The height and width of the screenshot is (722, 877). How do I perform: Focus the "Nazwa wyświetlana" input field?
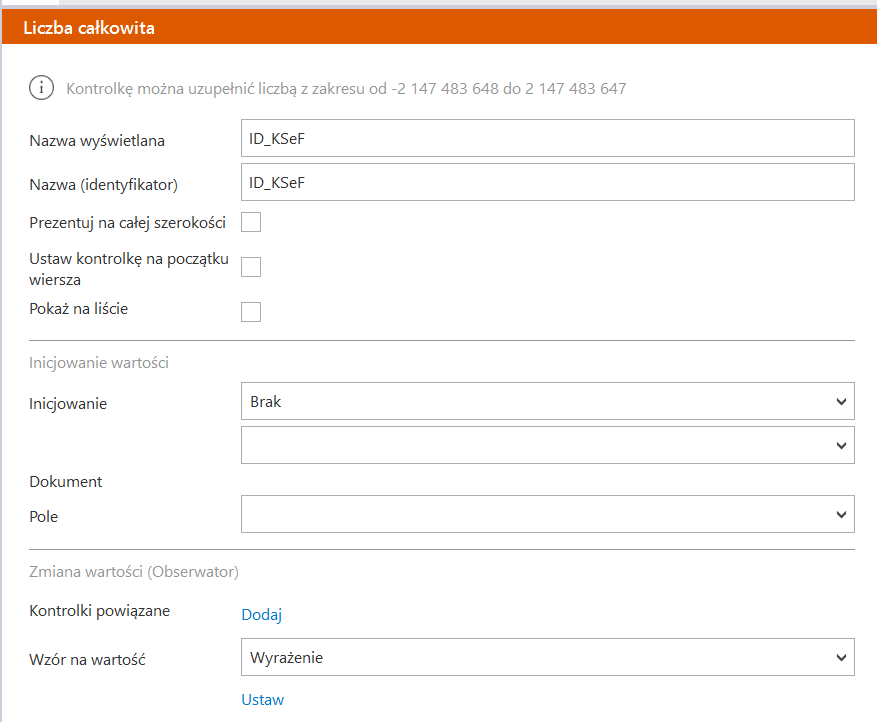coord(547,139)
